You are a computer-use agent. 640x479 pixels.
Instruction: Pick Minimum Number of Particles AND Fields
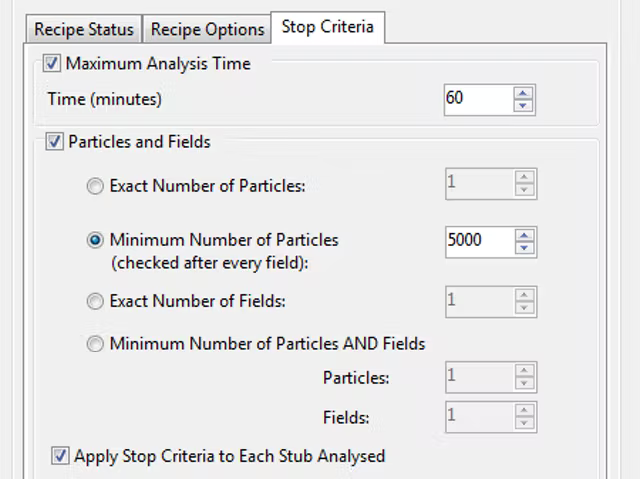(x=95, y=344)
